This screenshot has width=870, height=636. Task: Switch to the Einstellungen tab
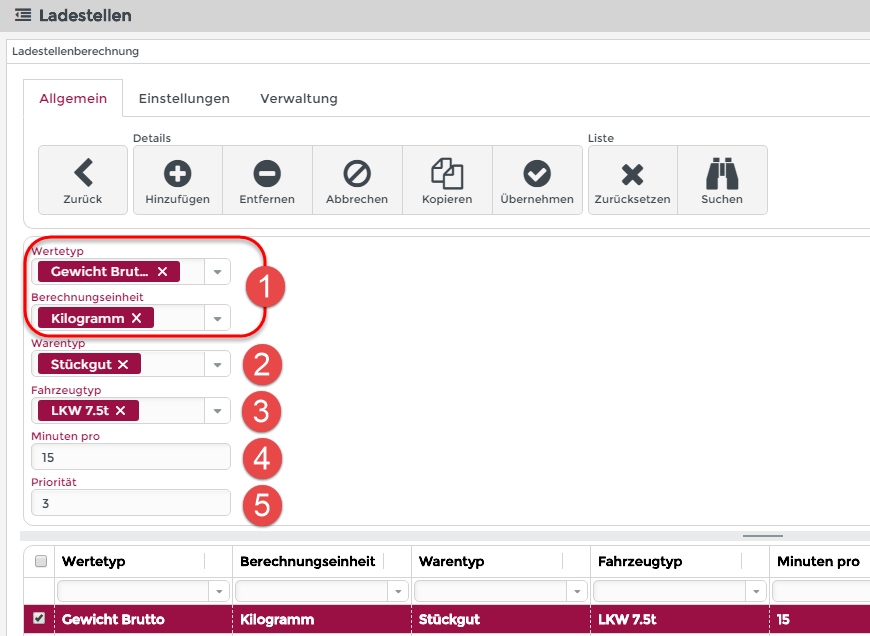184,98
